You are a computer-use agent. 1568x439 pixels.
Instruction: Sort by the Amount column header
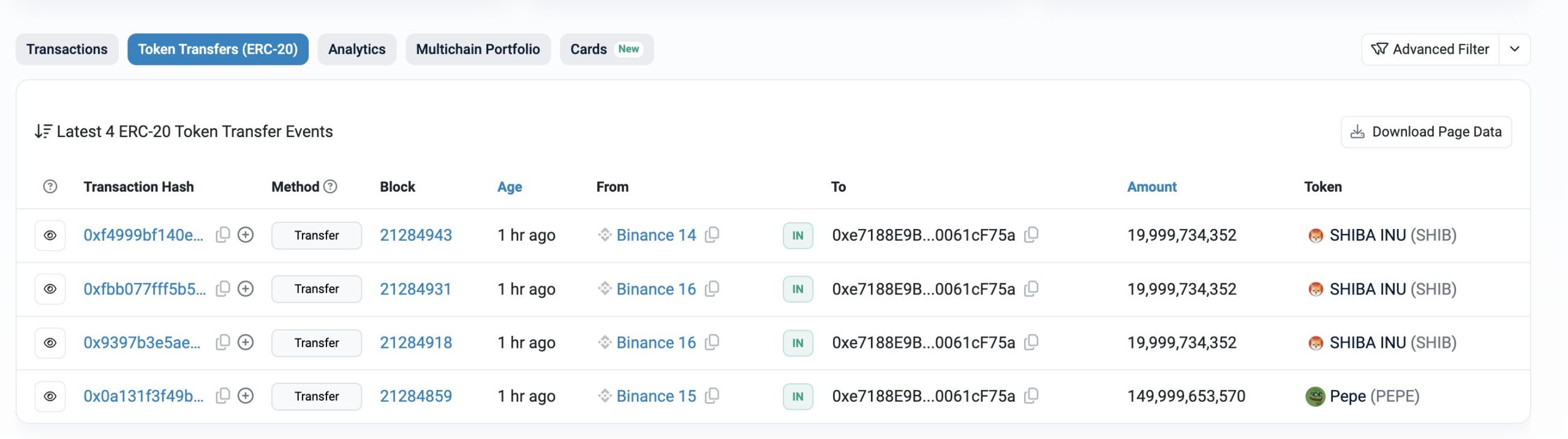click(1151, 187)
